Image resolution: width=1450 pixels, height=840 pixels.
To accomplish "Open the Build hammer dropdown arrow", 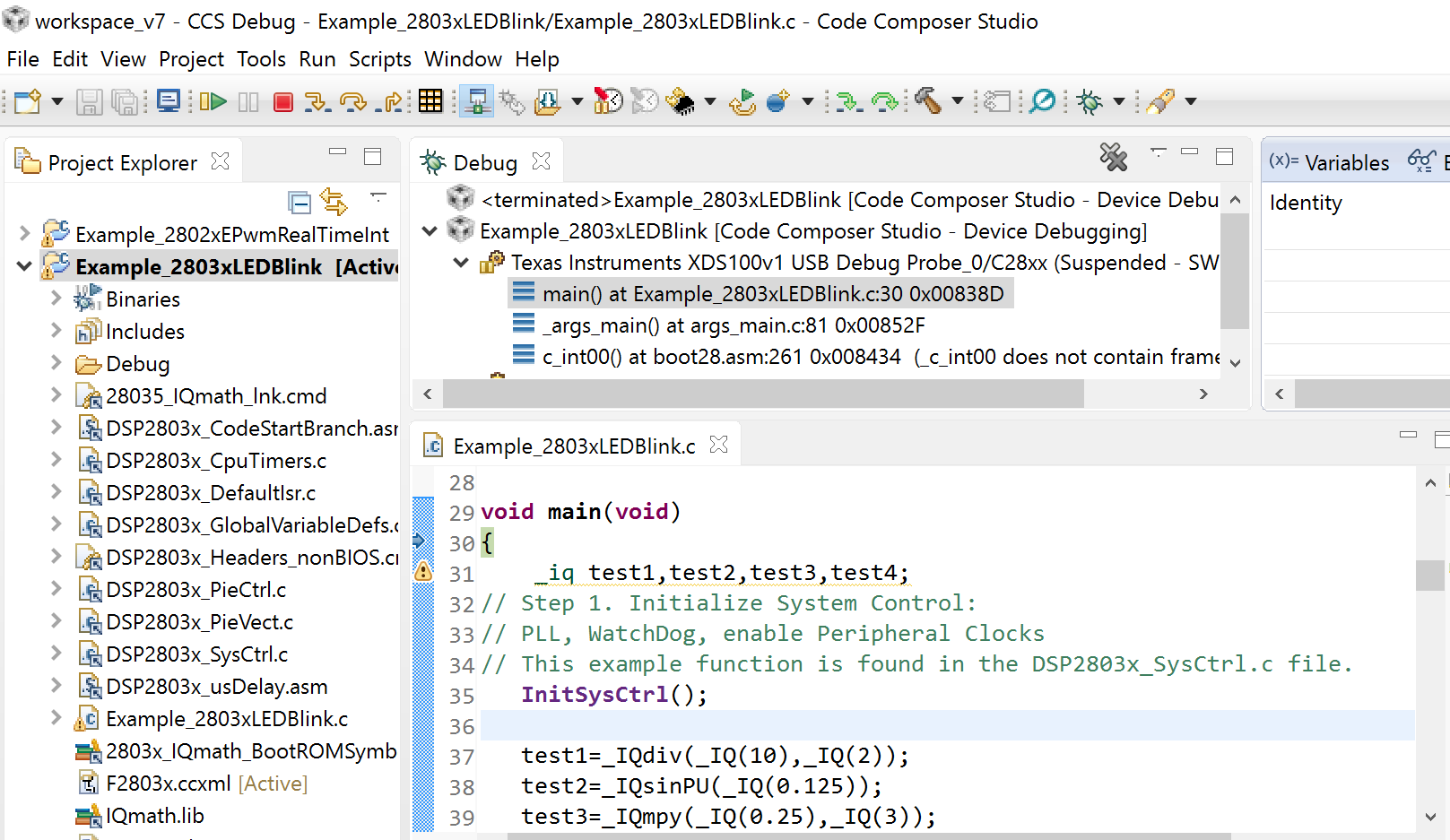I will tap(957, 101).
